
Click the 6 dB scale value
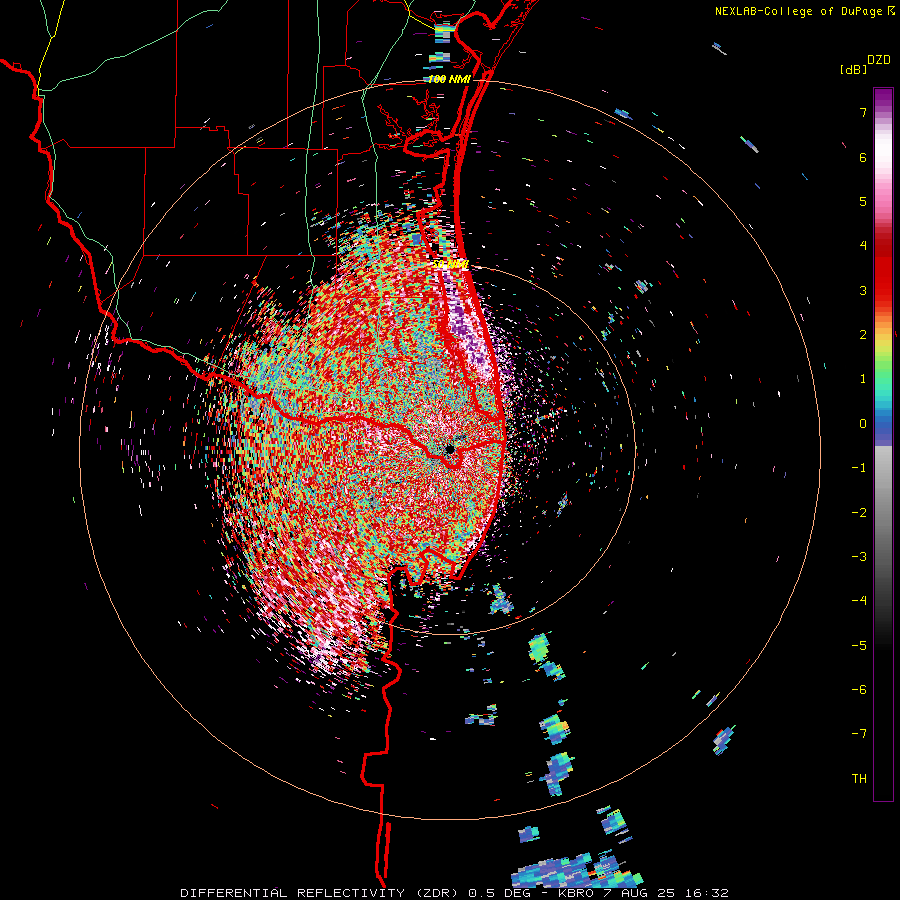[x=863, y=157]
